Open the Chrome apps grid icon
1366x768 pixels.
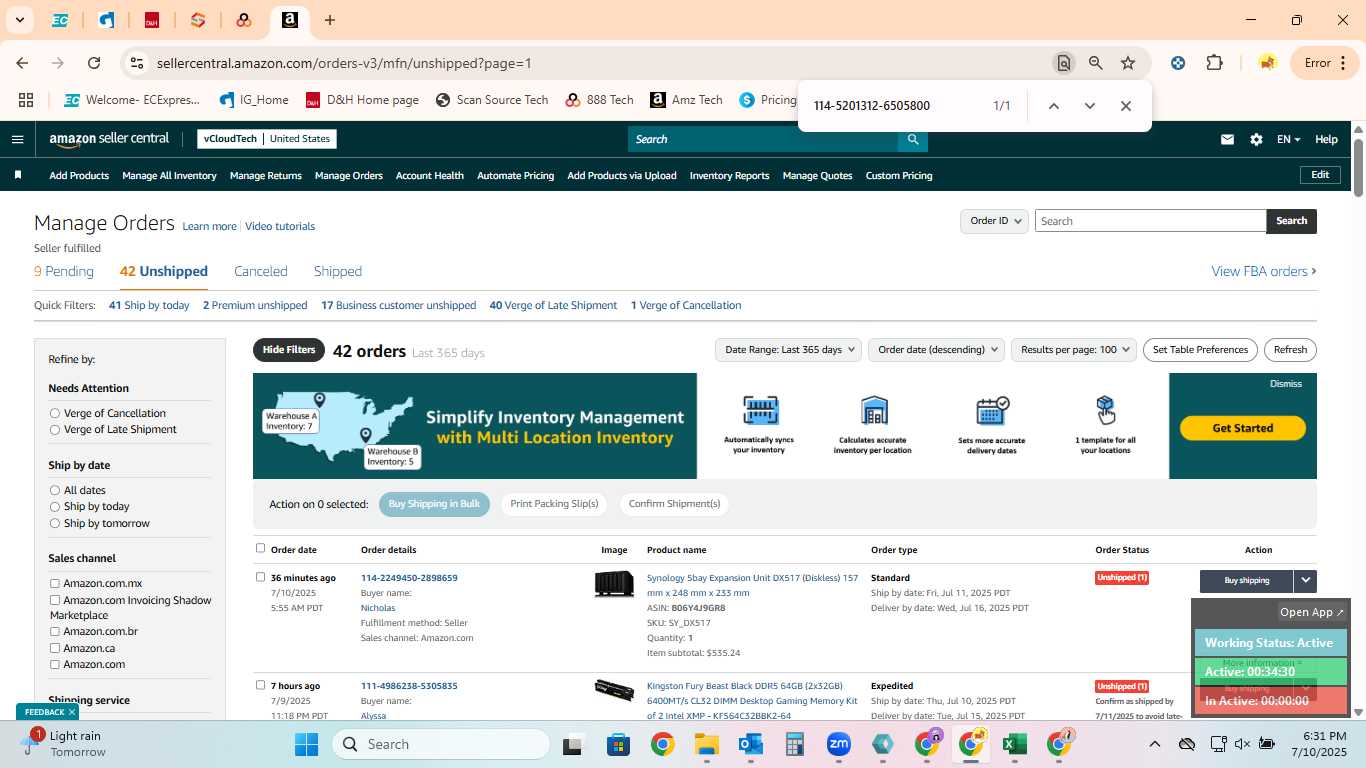point(26,100)
